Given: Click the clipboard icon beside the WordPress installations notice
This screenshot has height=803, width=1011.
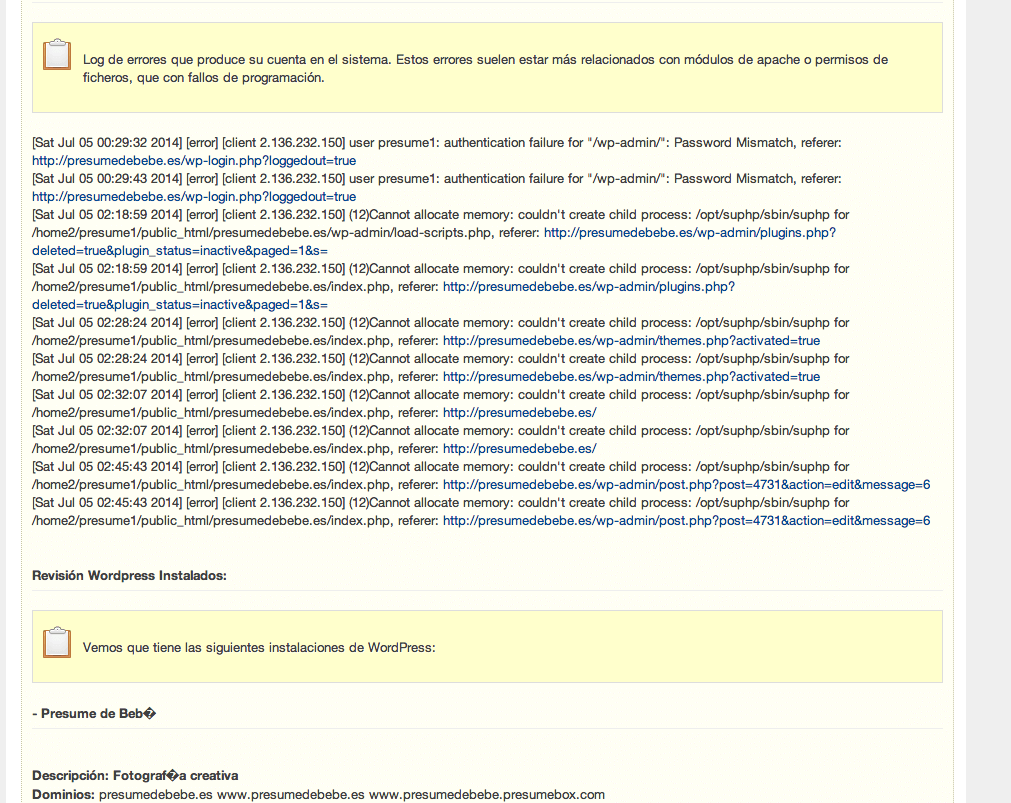Looking at the screenshot, I should pyautogui.click(x=57, y=642).
